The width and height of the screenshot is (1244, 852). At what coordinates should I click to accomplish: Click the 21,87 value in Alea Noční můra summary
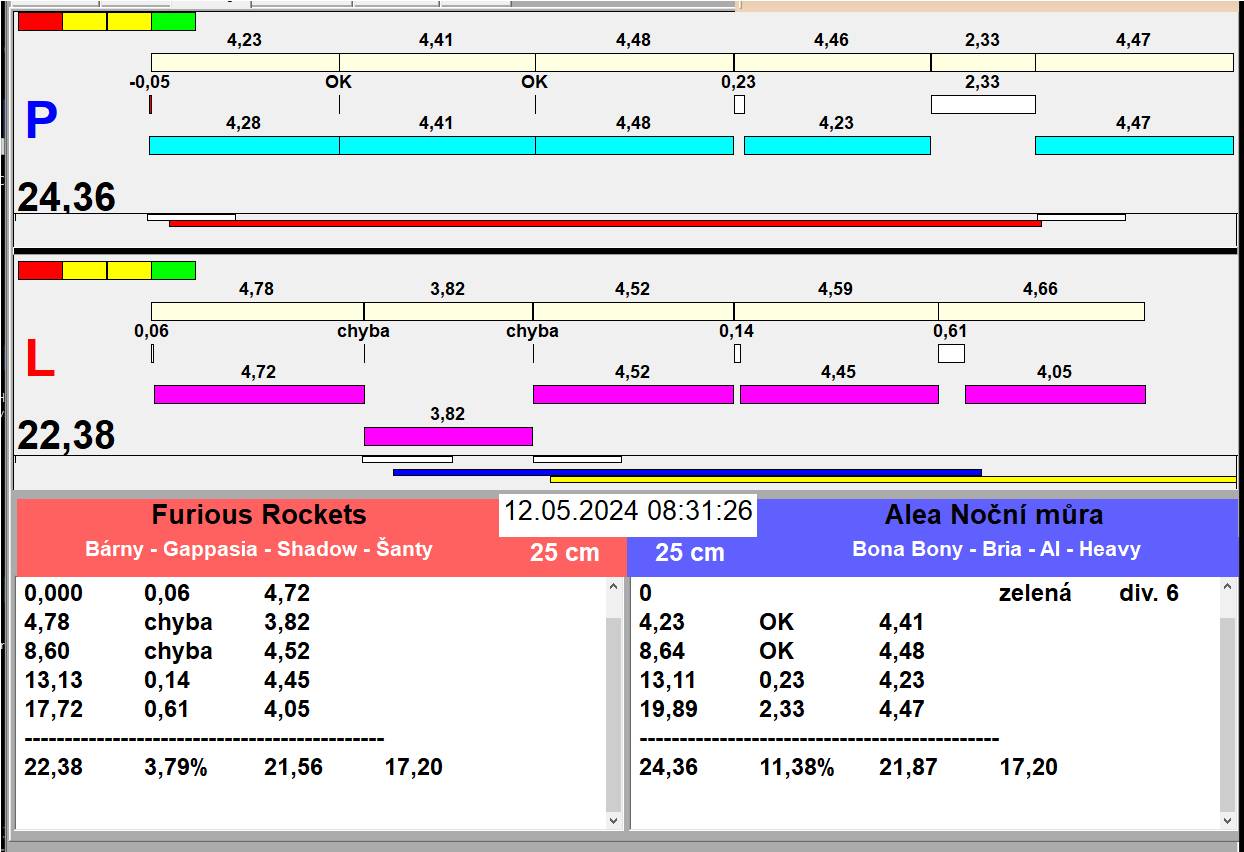click(x=909, y=767)
